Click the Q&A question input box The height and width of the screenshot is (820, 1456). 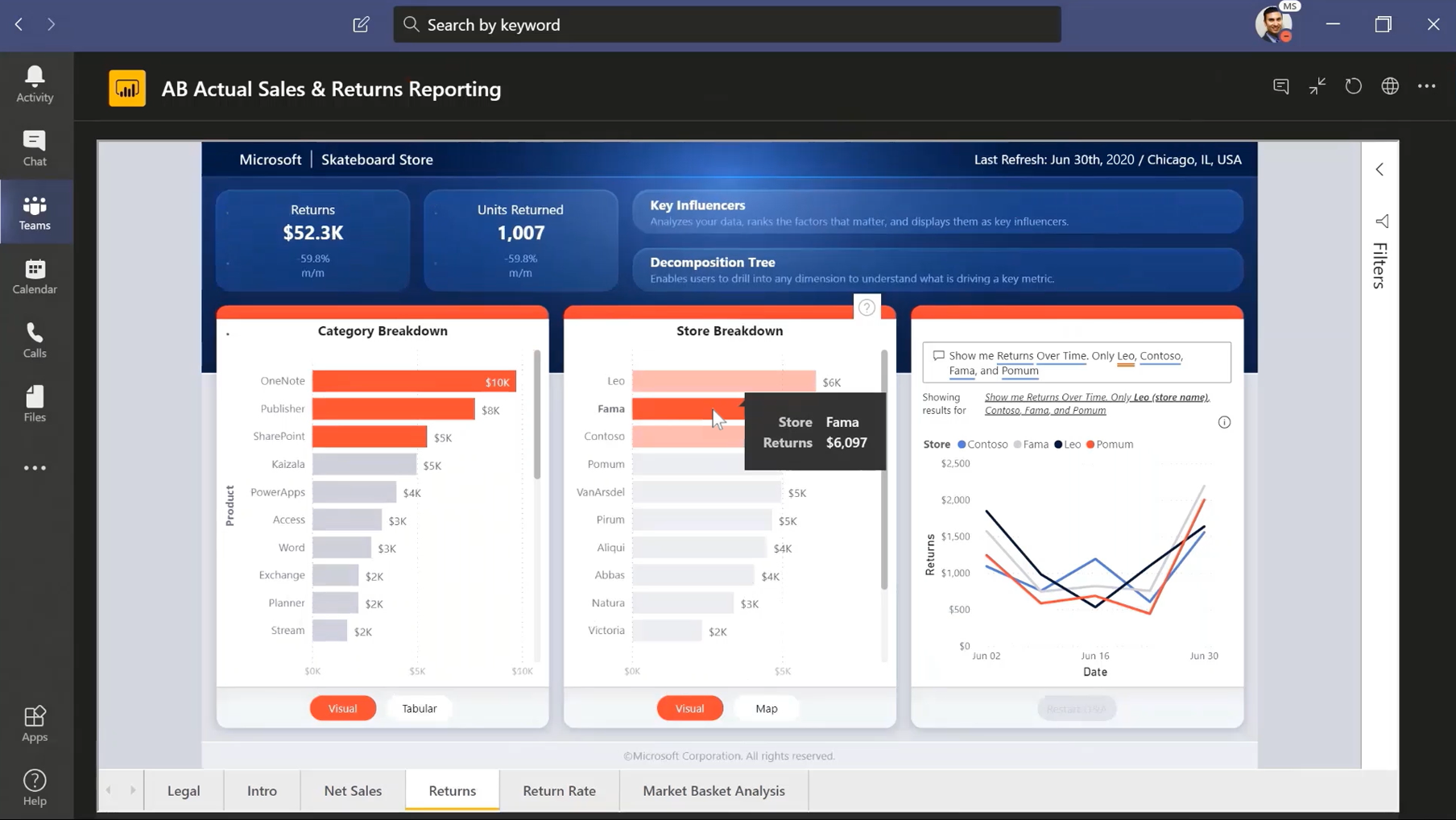click(1076, 362)
